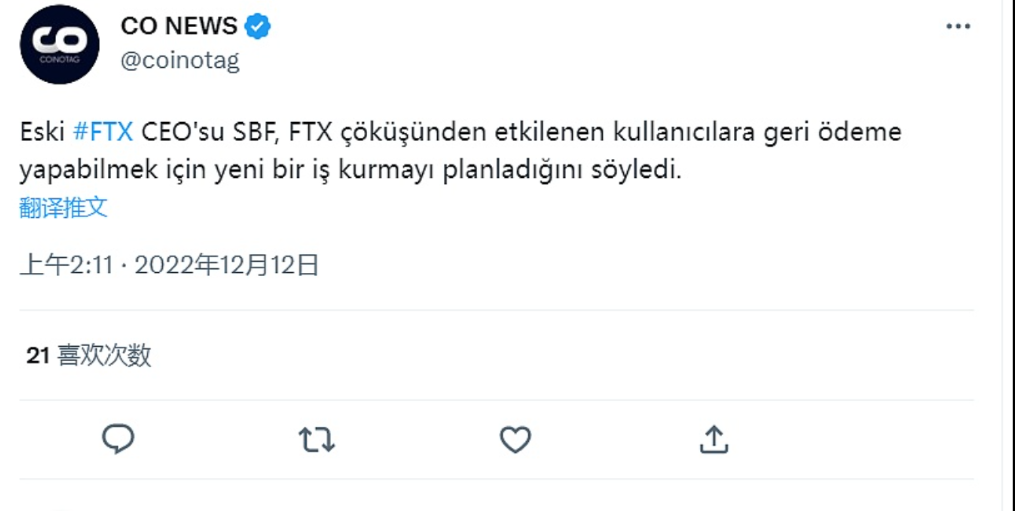Image resolution: width=1015 pixels, height=511 pixels.
Task: Open the share tweet menu
Action: point(713,439)
